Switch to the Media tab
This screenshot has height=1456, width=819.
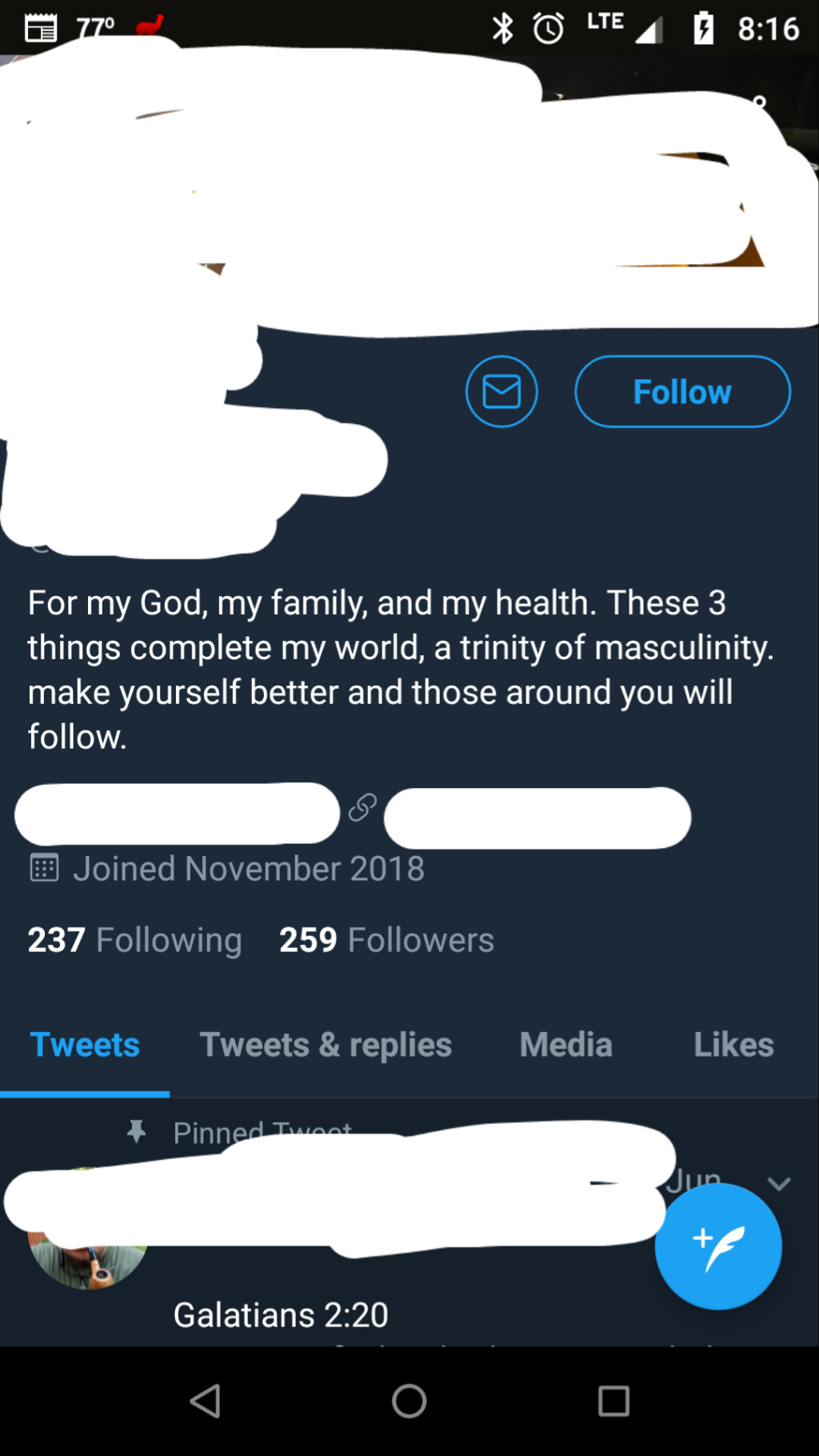[x=565, y=1045]
